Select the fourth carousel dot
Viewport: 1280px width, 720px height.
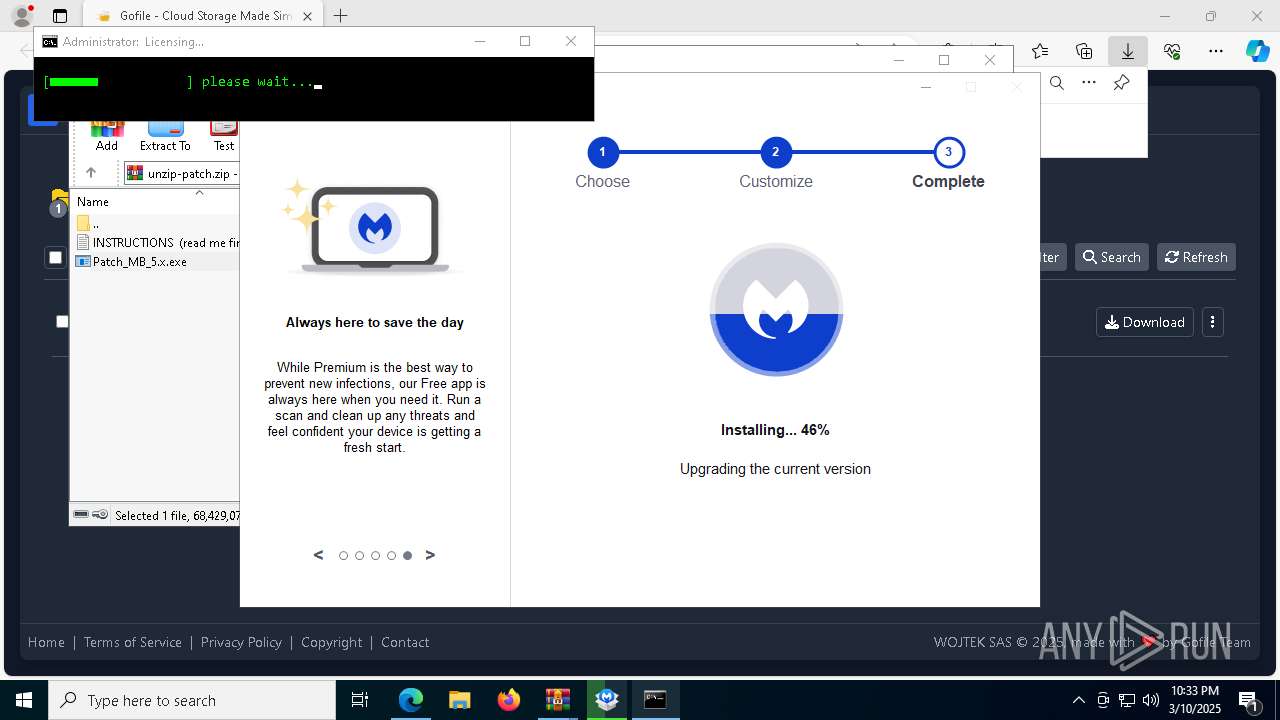click(x=391, y=556)
